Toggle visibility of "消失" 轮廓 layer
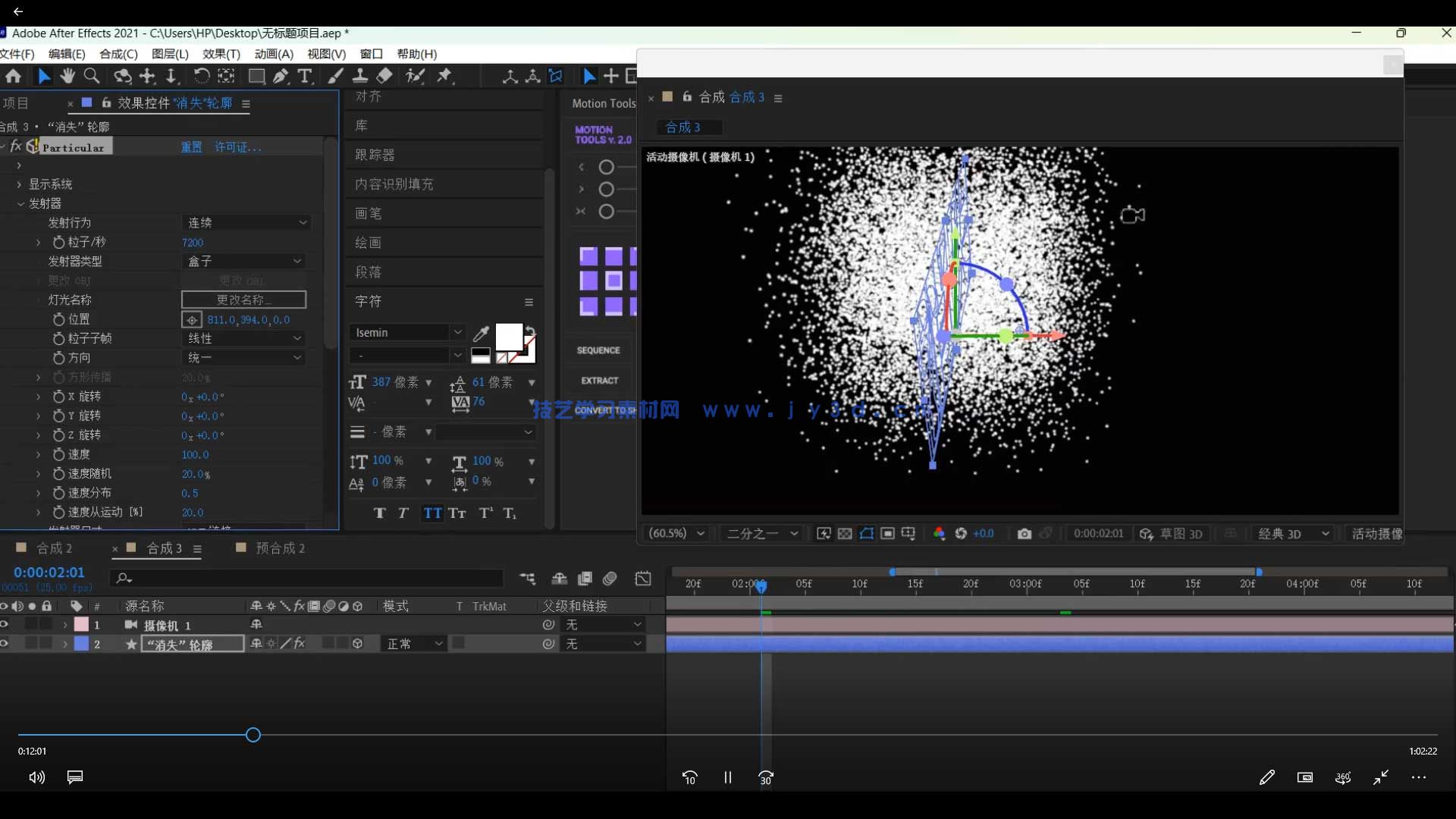1456x819 pixels. pos(5,643)
